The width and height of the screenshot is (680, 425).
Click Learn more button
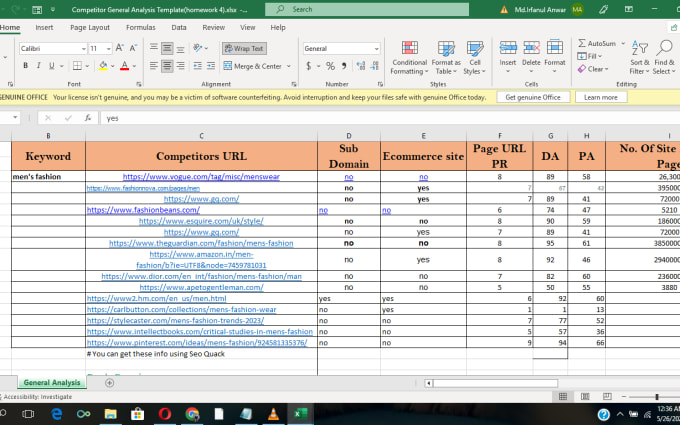pyautogui.click(x=601, y=97)
